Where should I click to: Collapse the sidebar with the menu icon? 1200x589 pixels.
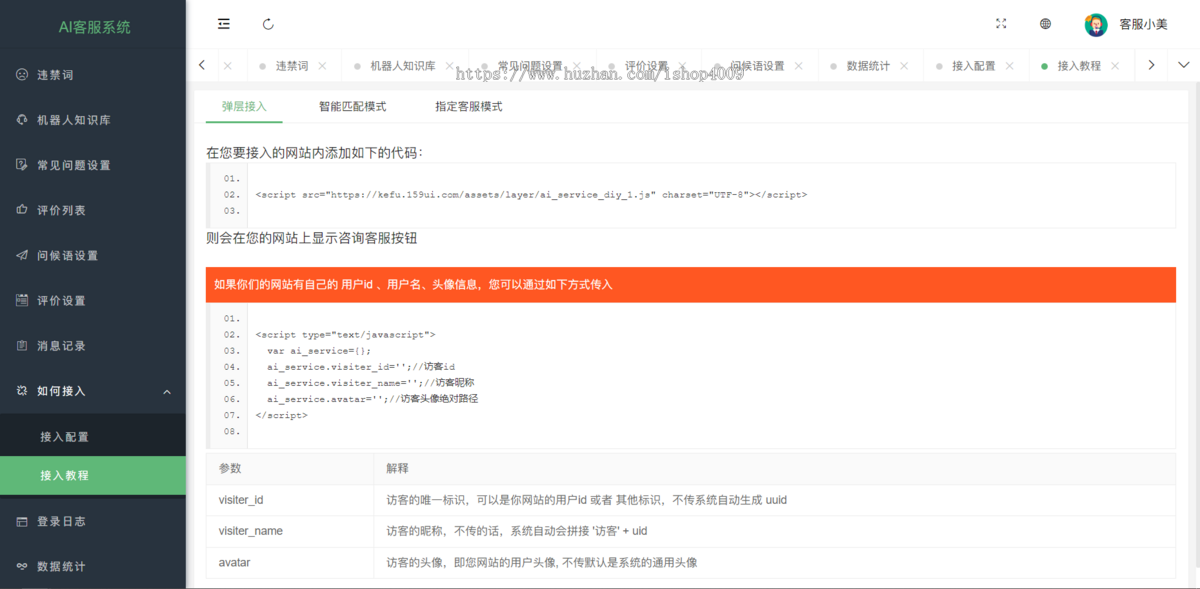pyautogui.click(x=223, y=24)
